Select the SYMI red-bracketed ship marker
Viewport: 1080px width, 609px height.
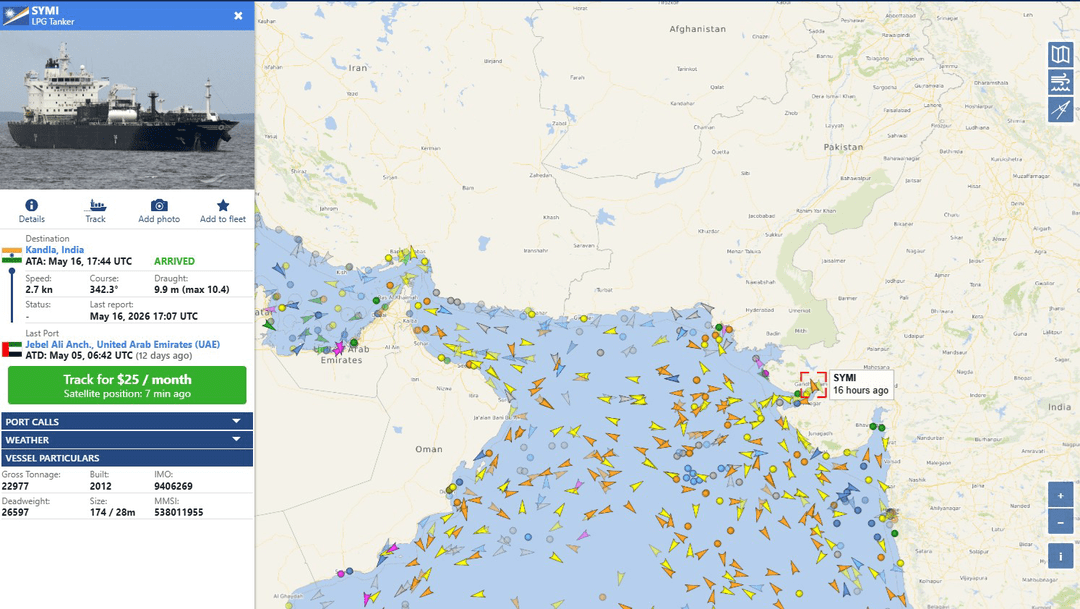pyautogui.click(x=813, y=385)
